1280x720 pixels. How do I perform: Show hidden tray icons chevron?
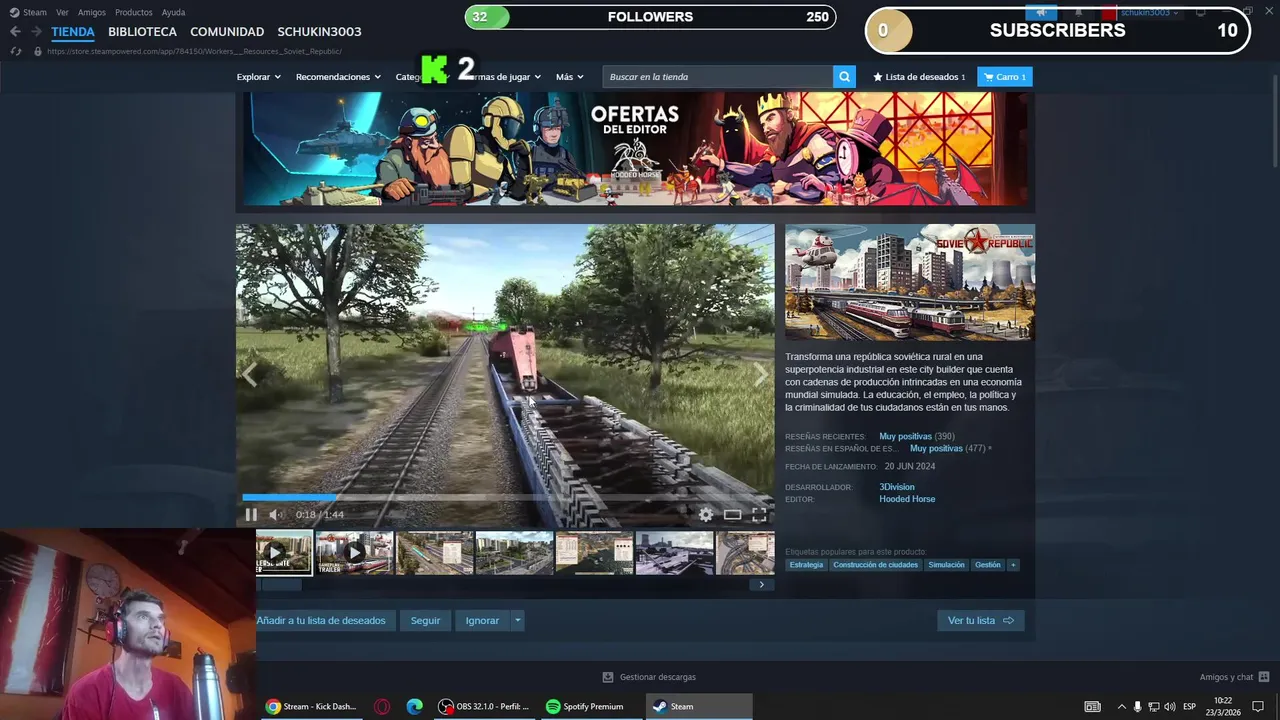point(1121,706)
